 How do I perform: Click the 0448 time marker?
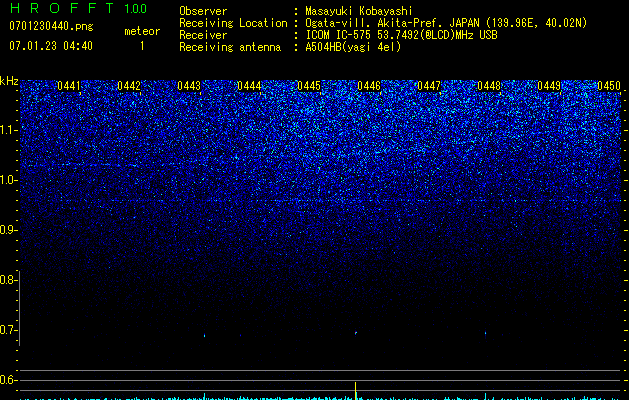coord(489,86)
